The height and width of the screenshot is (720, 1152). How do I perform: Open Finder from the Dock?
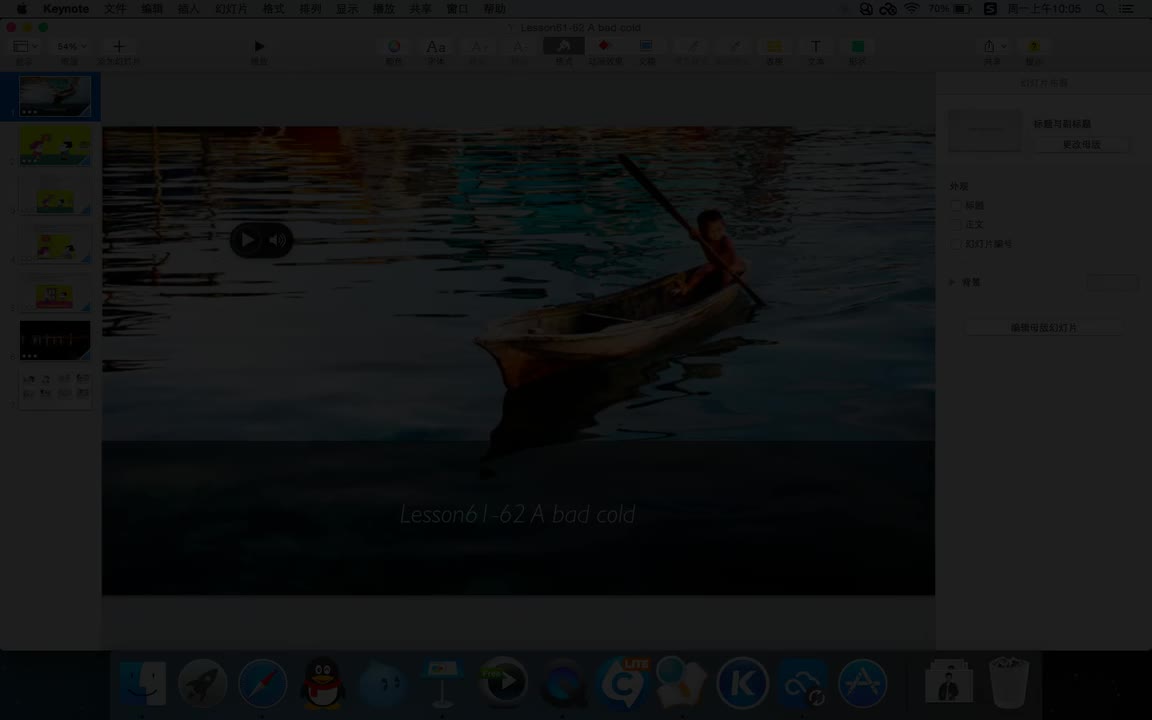(143, 683)
